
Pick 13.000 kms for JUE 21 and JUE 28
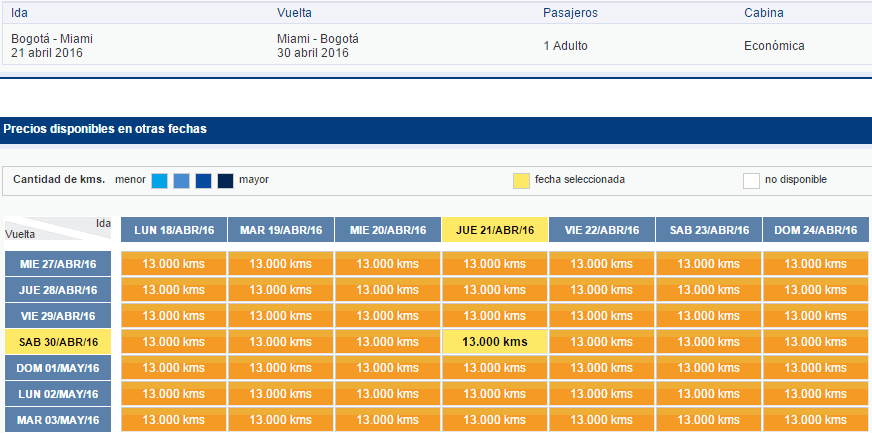(495, 290)
